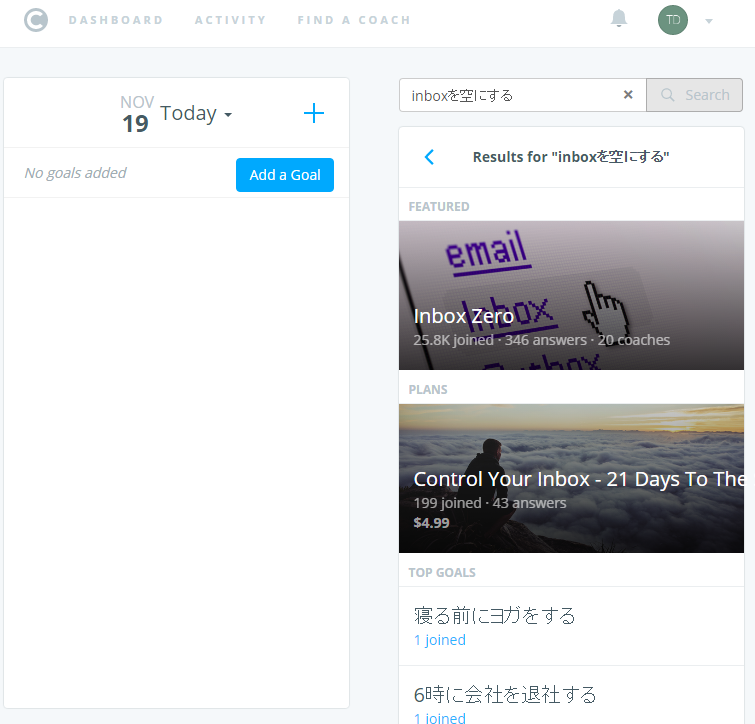Open the Dashboard menu item
Viewport: 755px width, 724px height.
[x=116, y=20]
